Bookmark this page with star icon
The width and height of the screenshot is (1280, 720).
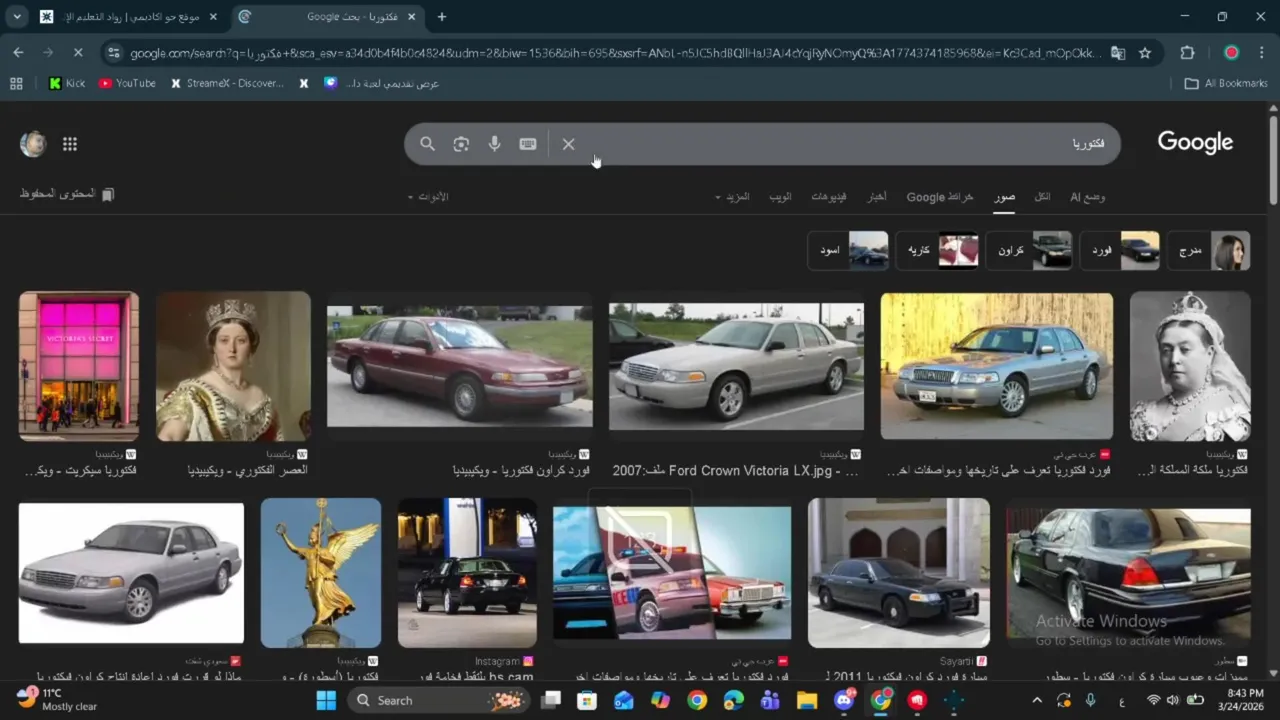click(x=1145, y=53)
